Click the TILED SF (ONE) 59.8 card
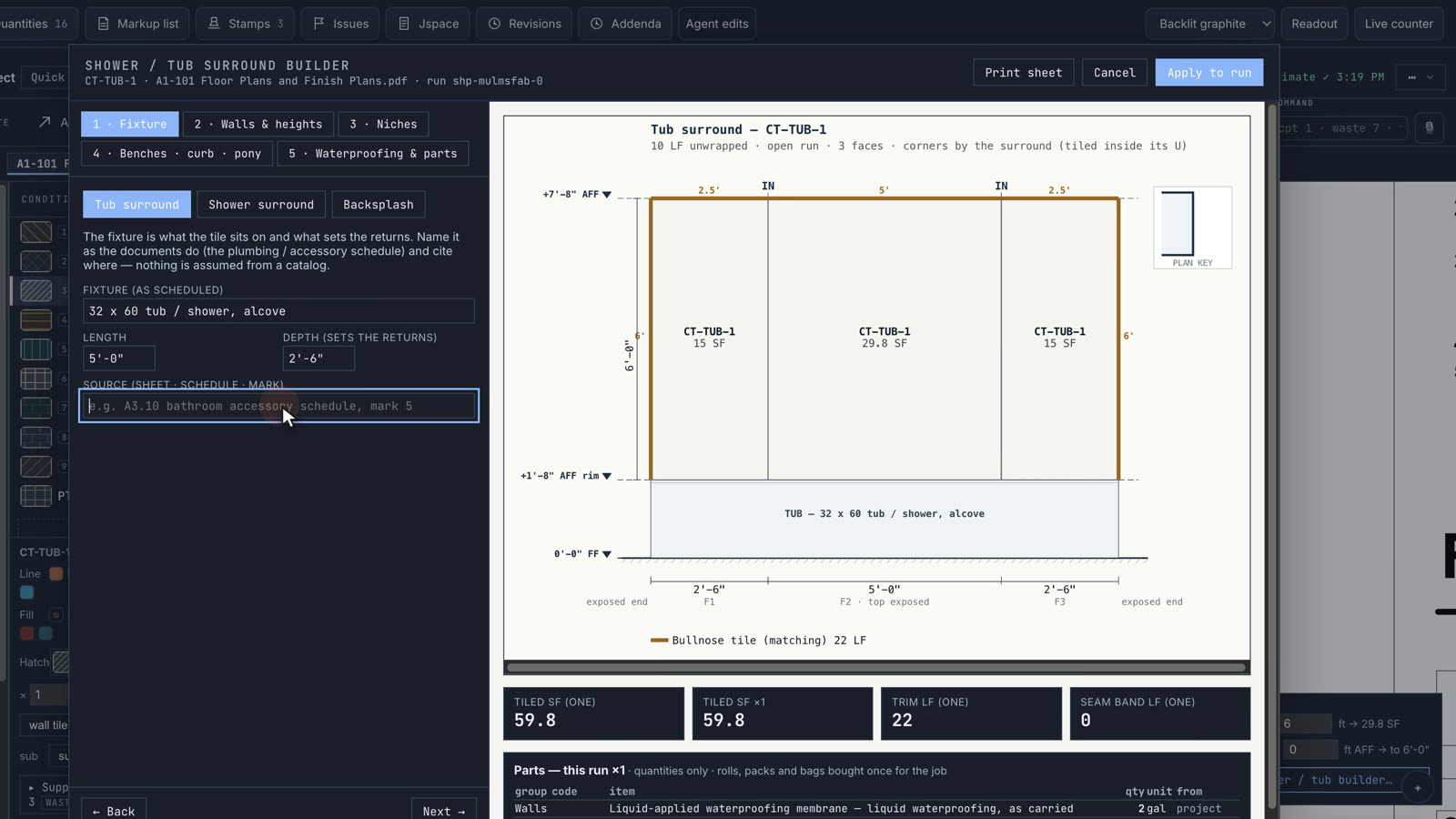Image resolution: width=1456 pixels, height=819 pixels. [593, 713]
